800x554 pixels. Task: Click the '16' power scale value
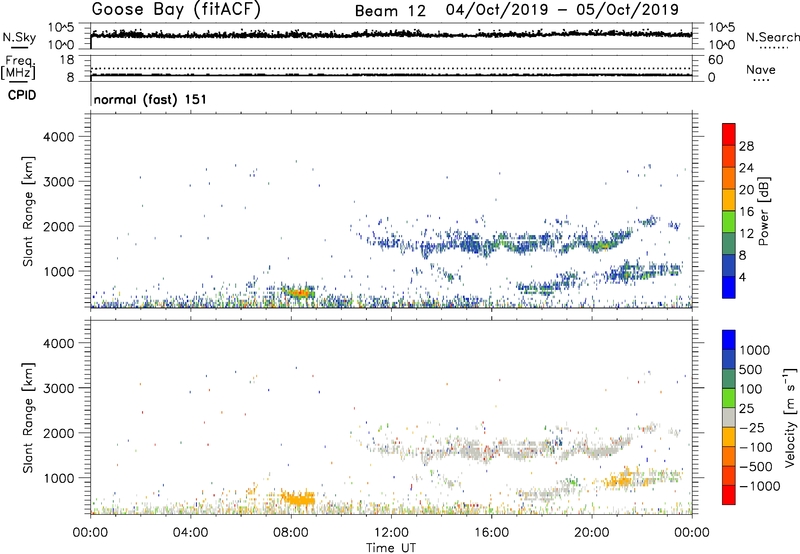(x=746, y=212)
